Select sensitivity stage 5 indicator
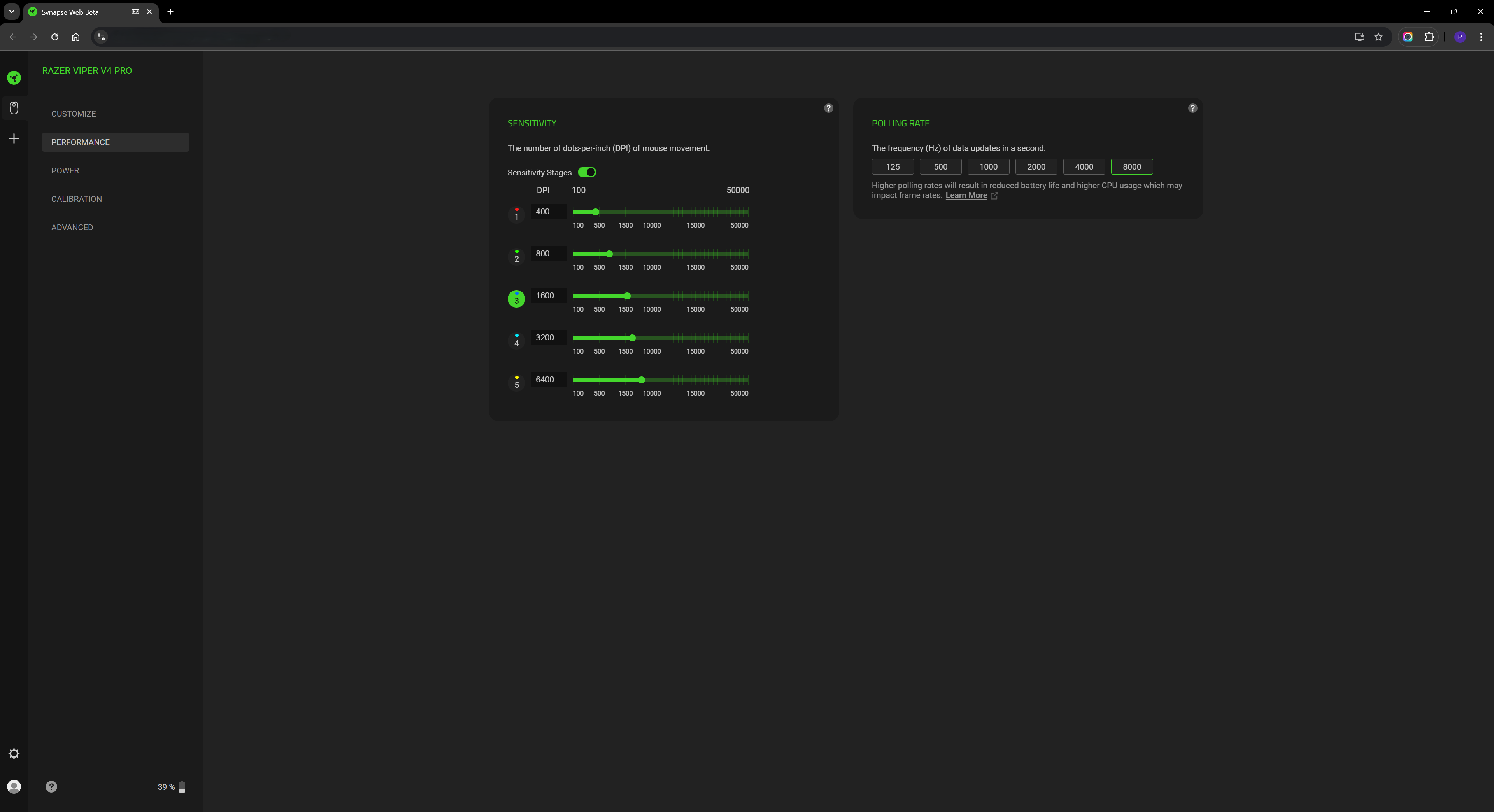 point(516,383)
